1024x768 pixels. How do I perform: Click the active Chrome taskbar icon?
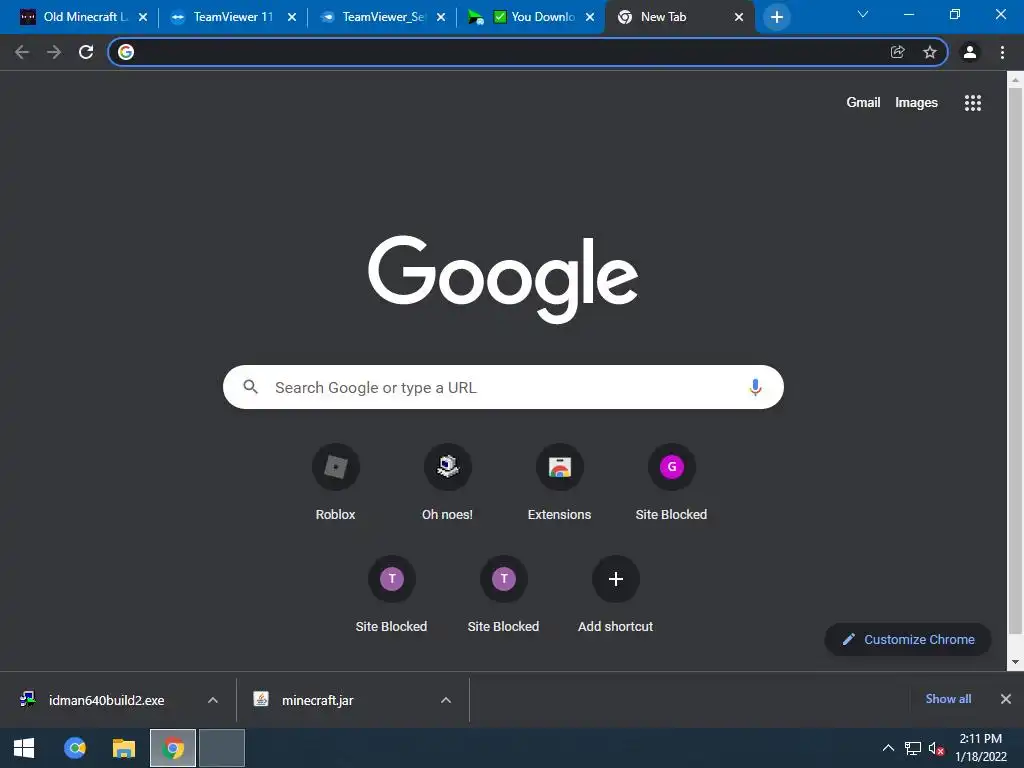(172, 748)
